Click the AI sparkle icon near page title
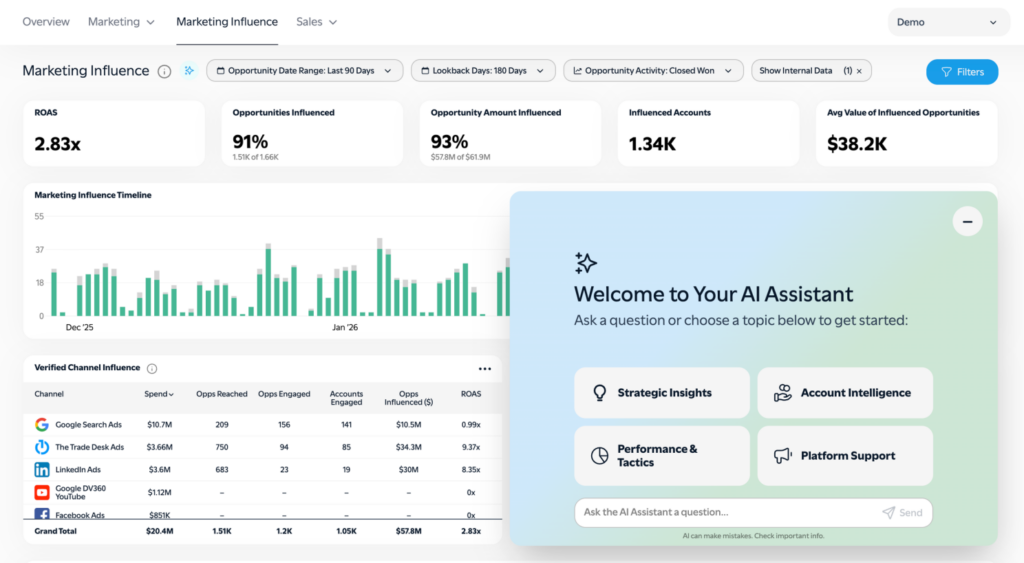This screenshot has height=563, width=1024. pyautogui.click(x=189, y=71)
